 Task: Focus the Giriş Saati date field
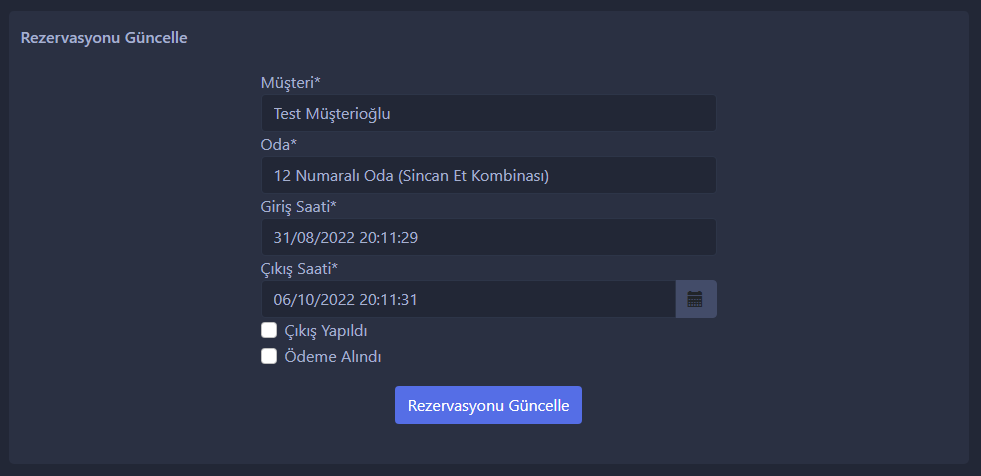(x=489, y=237)
